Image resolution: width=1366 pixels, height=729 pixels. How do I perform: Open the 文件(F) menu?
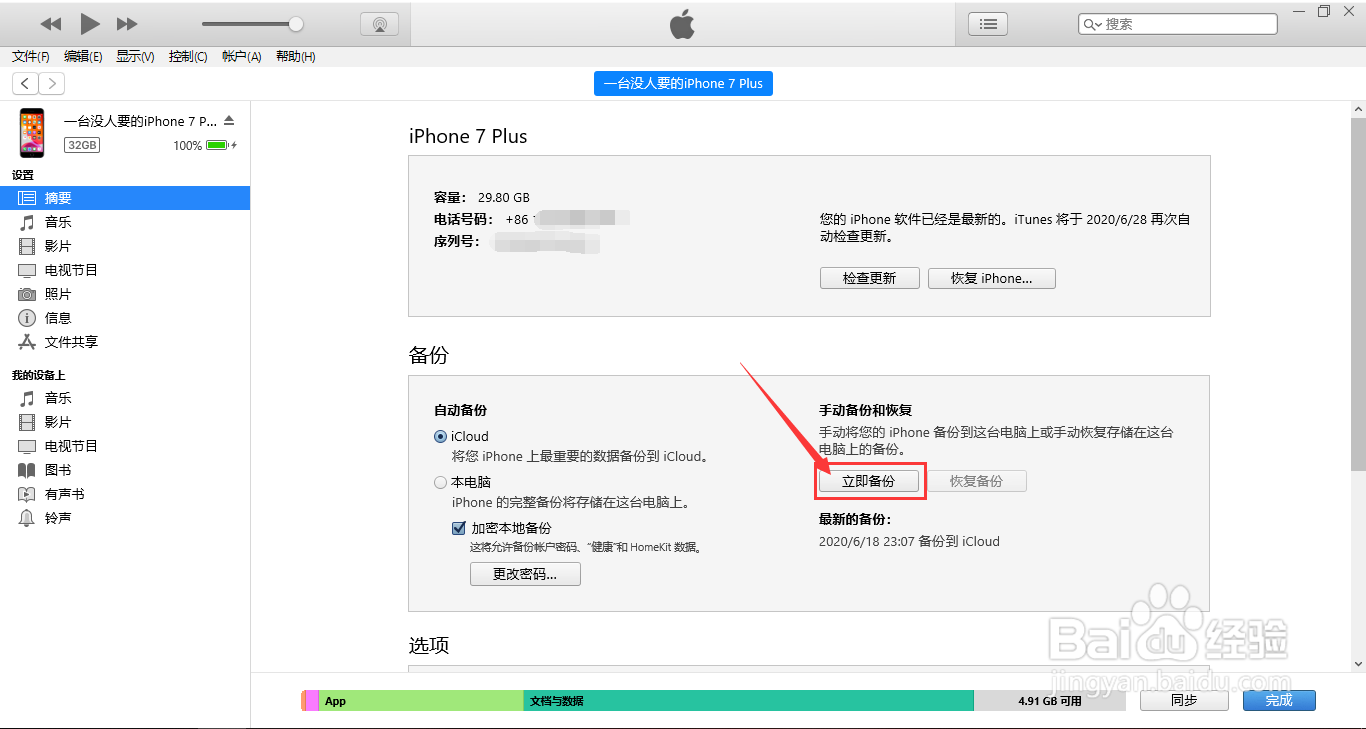pyautogui.click(x=31, y=57)
